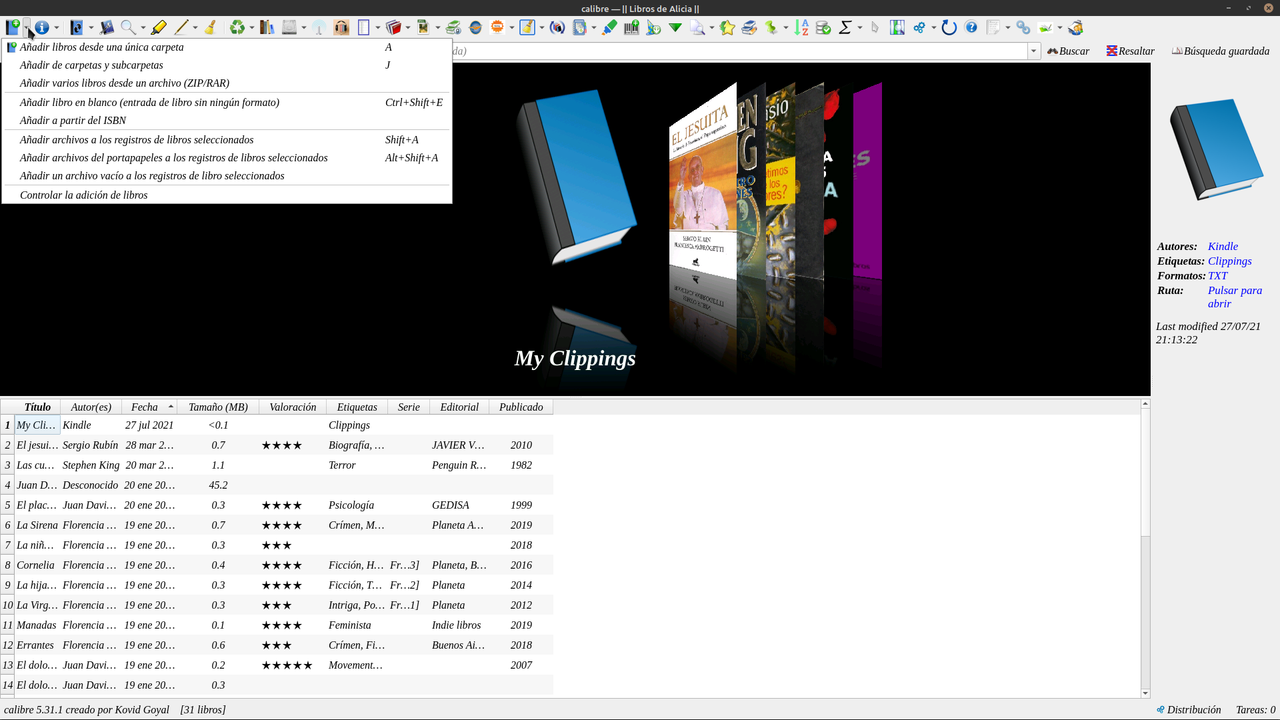Click the green marker pen toolbar icon
The image size is (1280, 720).
point(609,27)
